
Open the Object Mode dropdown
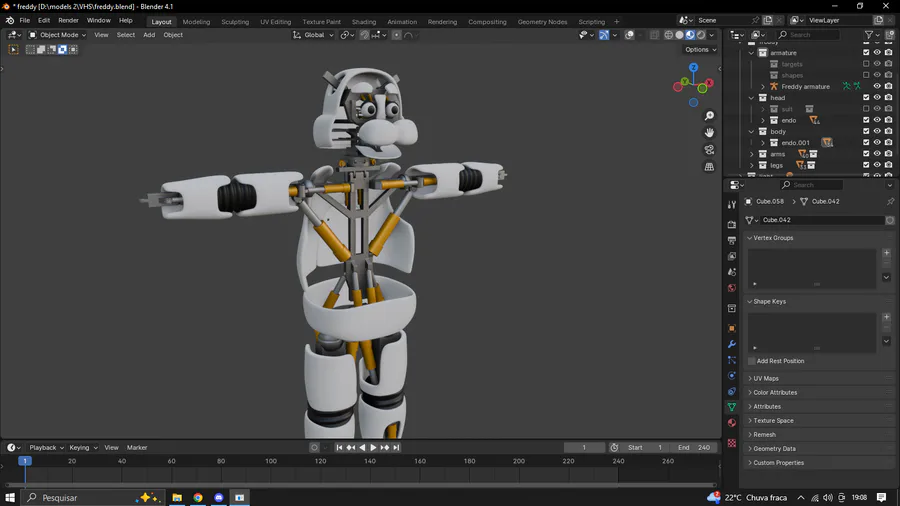click(57, 35)
